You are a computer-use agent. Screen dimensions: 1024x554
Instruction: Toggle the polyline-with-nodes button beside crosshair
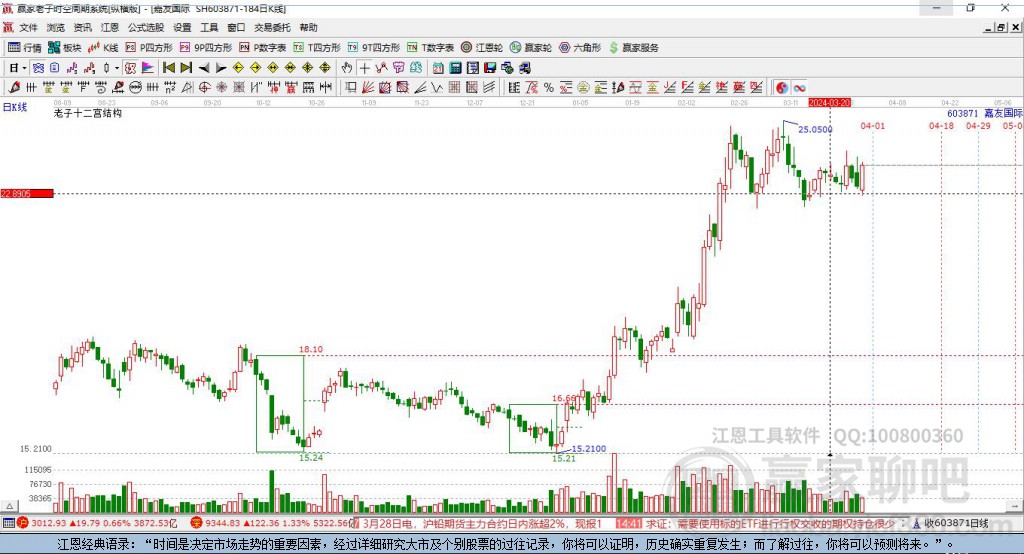click(x=381, y=68)
